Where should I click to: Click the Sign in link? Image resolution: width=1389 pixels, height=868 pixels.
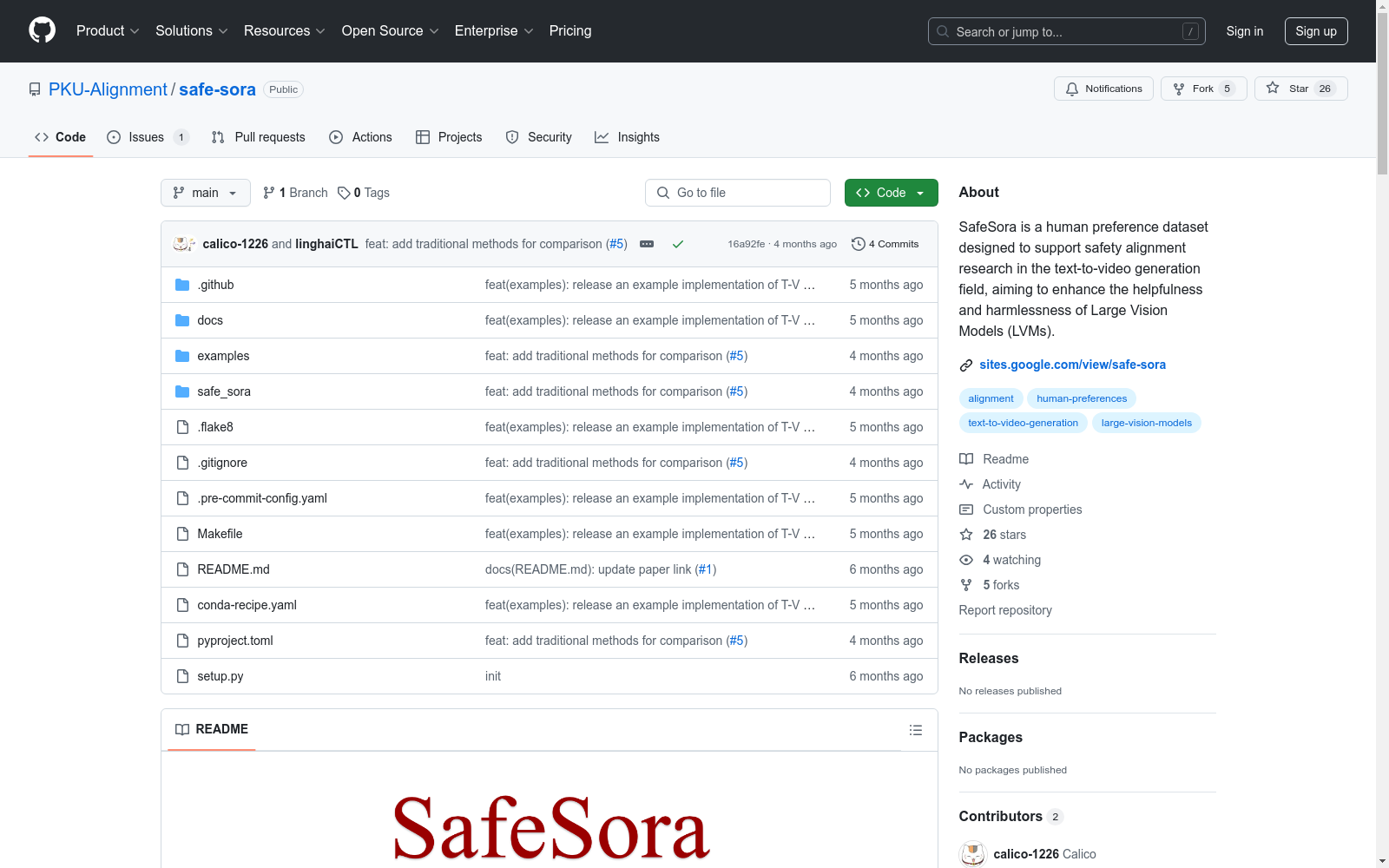point(1244,31)
